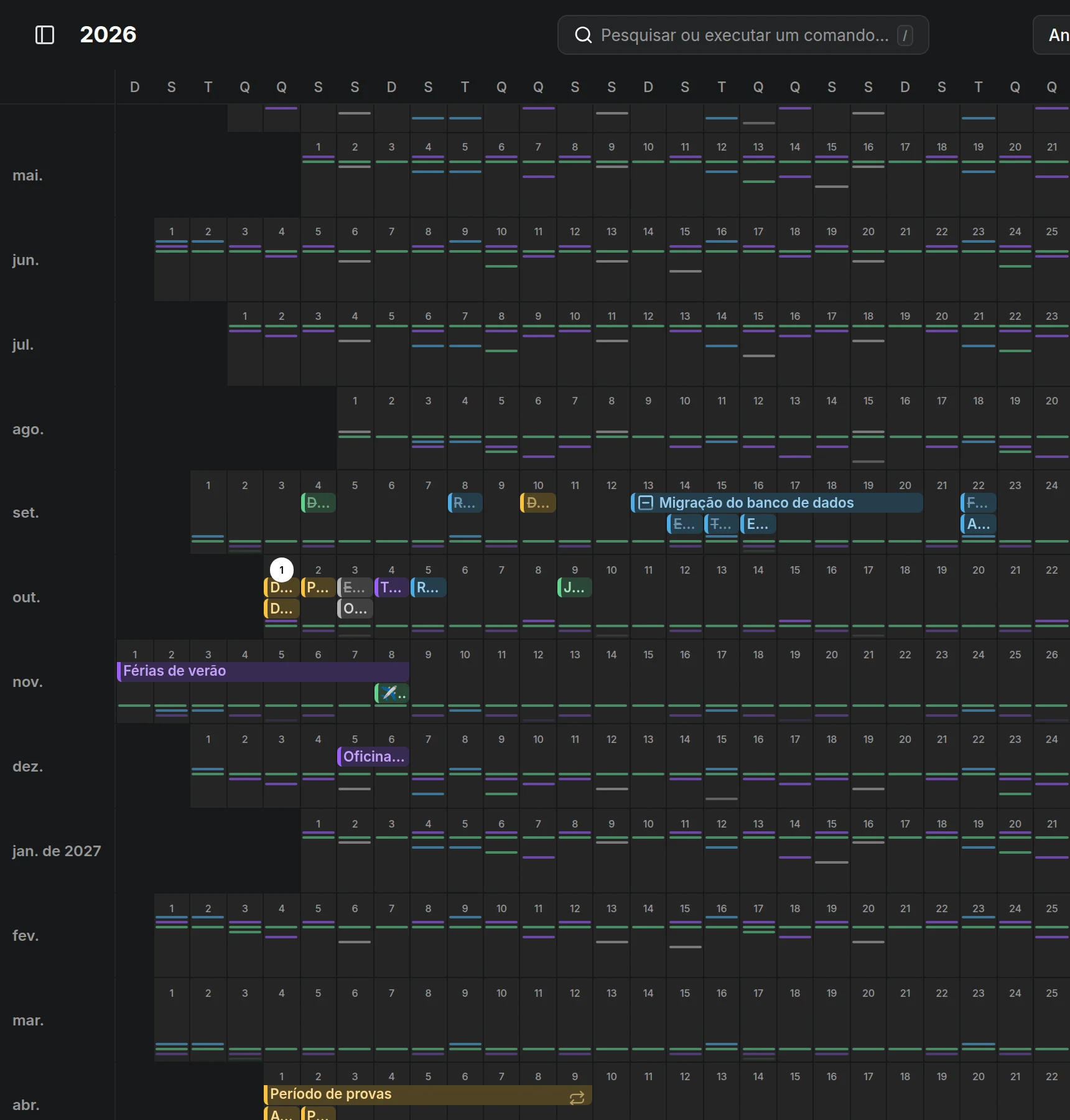Open the blue R... event on September 8
This screenshot has height=1120, width=1070.
click(x=465, y=503)
